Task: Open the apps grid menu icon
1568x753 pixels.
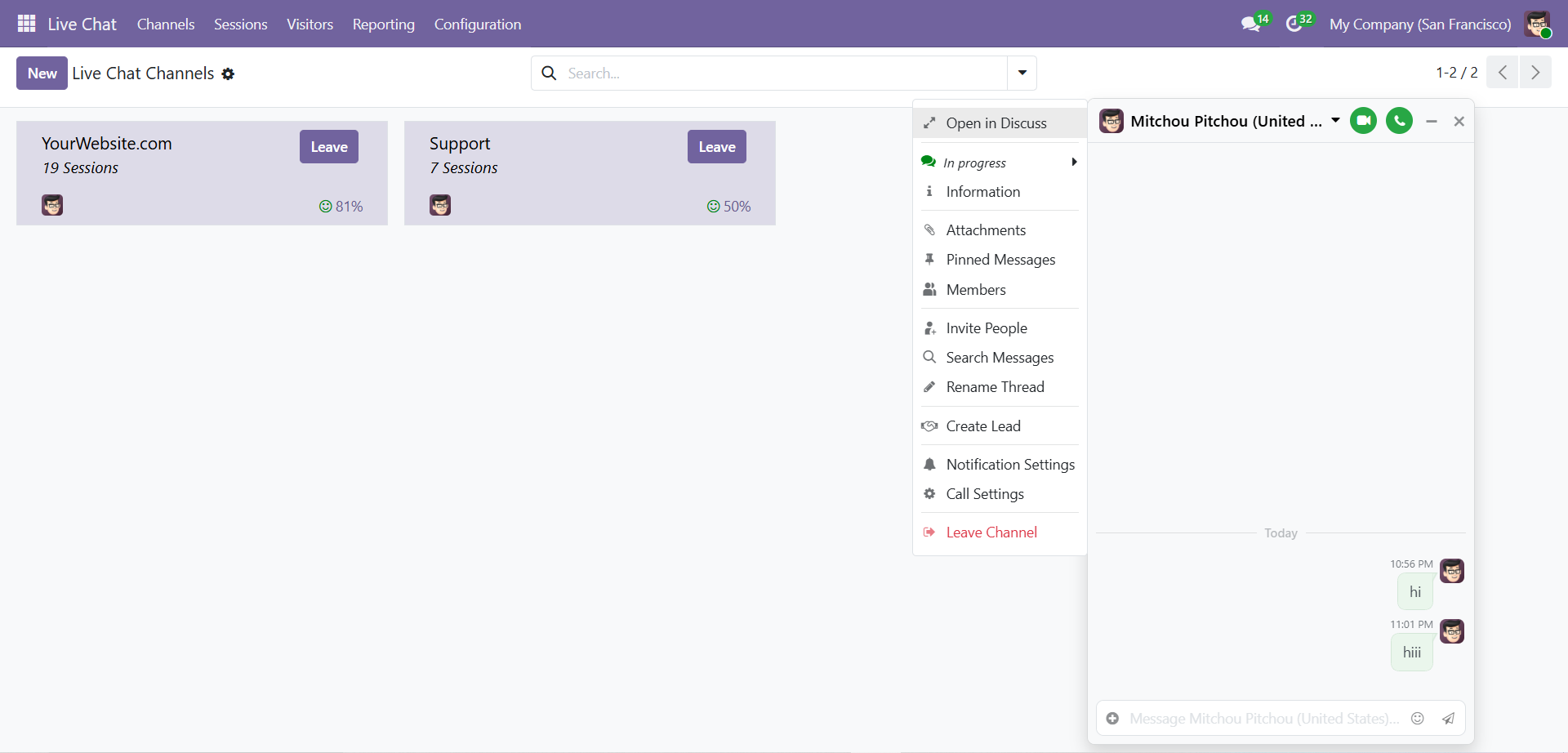Action: pyautogui.click(x=26, y=24)
